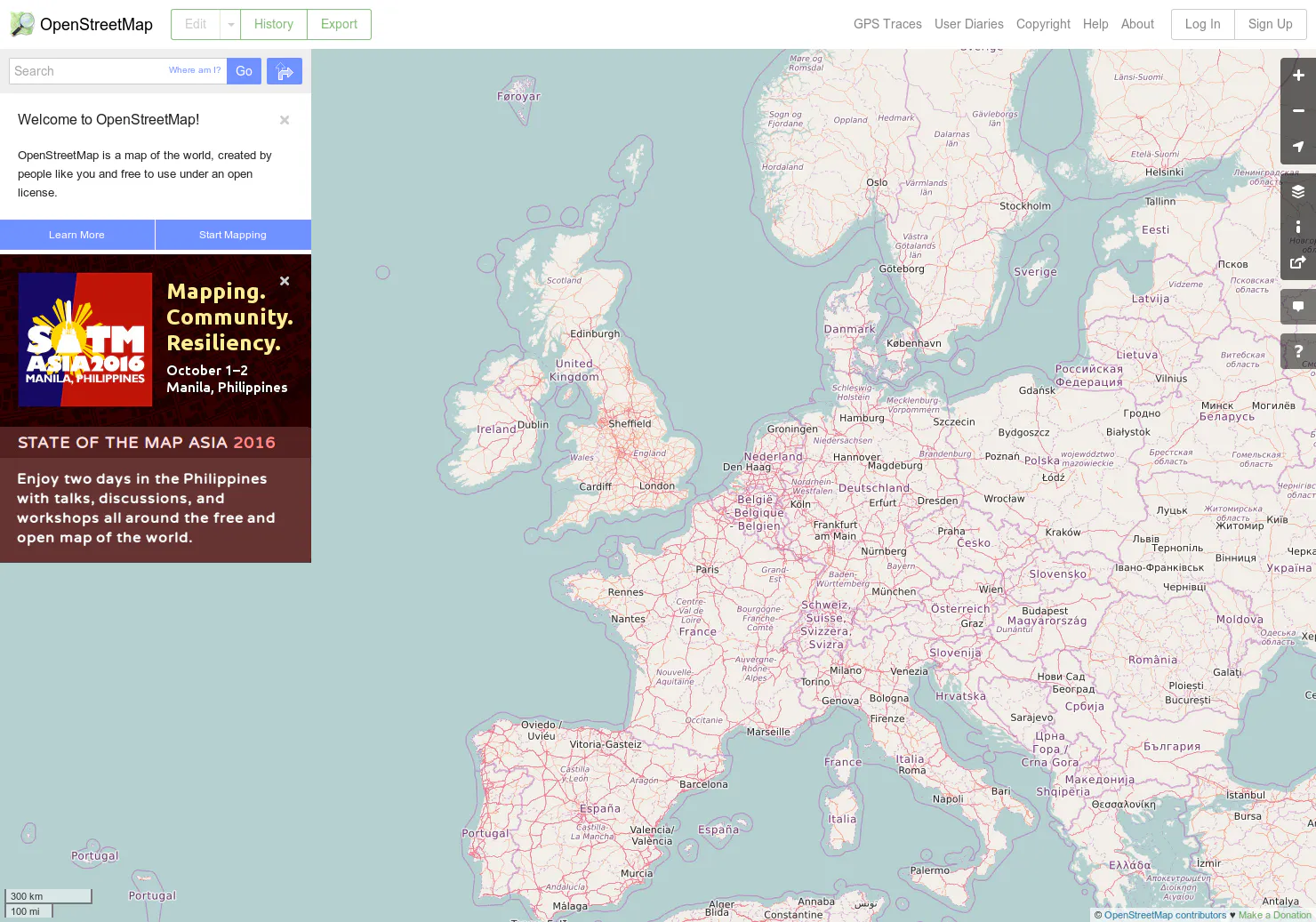Zoom in with the plus icon

point(1298,76)
